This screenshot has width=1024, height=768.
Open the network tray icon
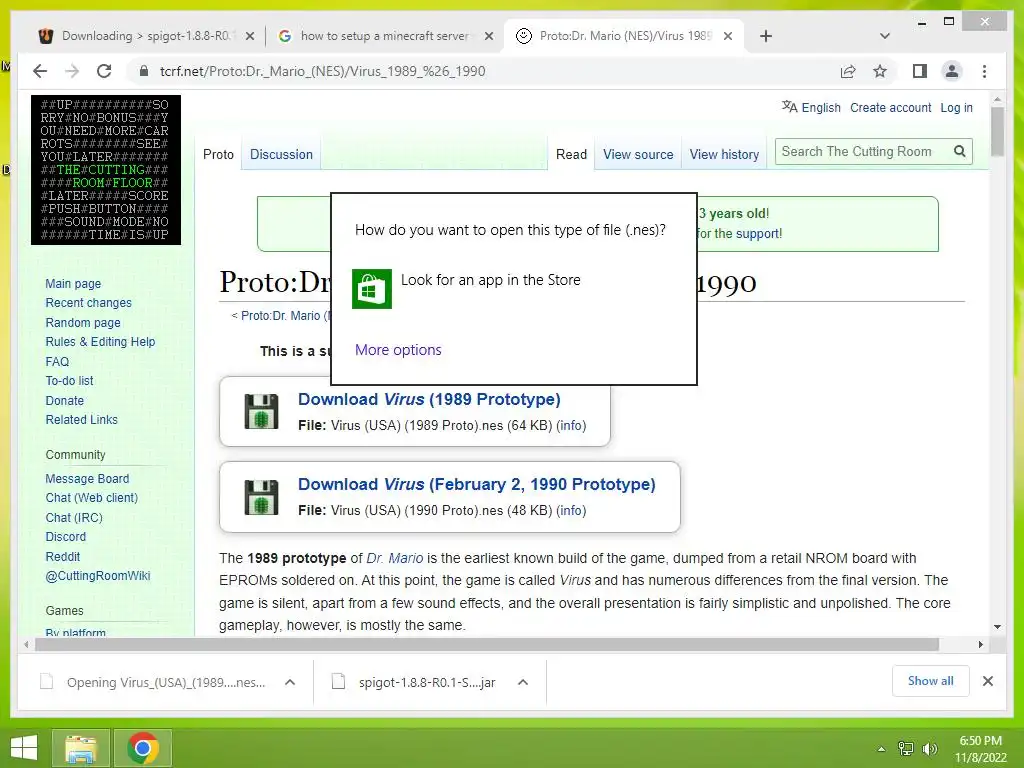tap(906, 749)
